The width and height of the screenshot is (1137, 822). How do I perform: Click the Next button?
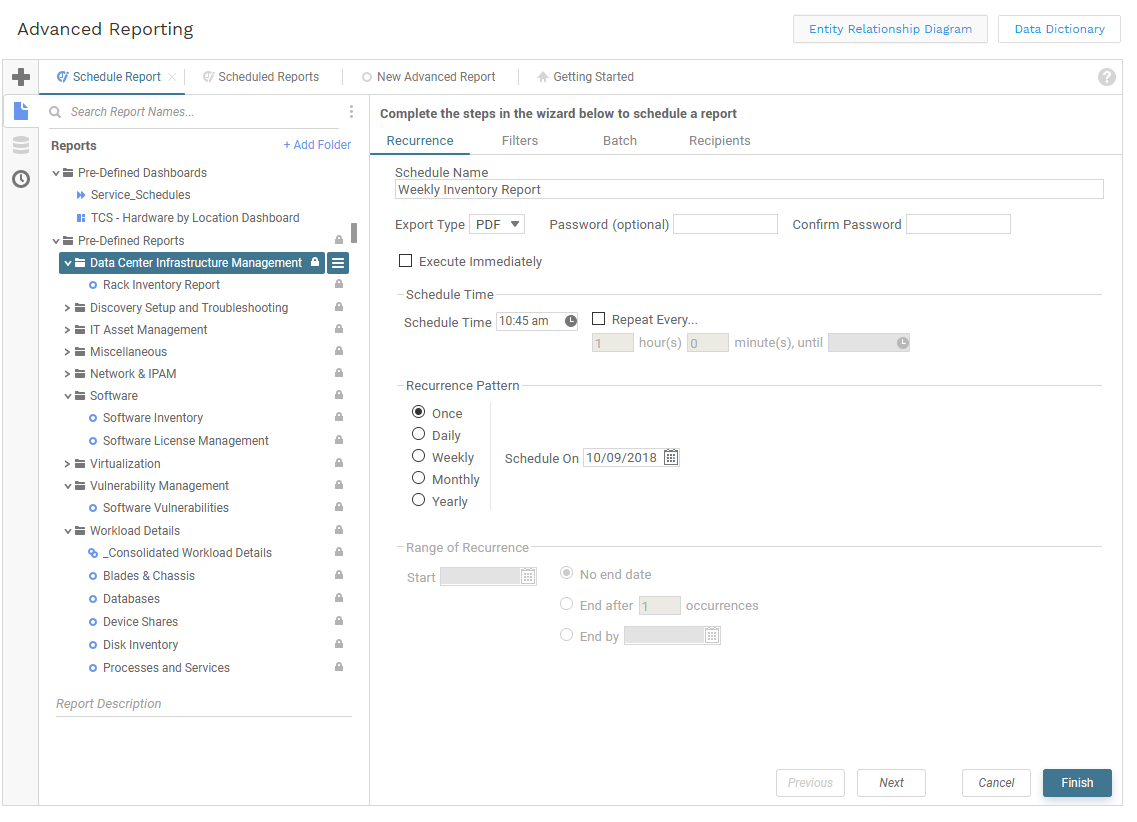coord(891,783)
